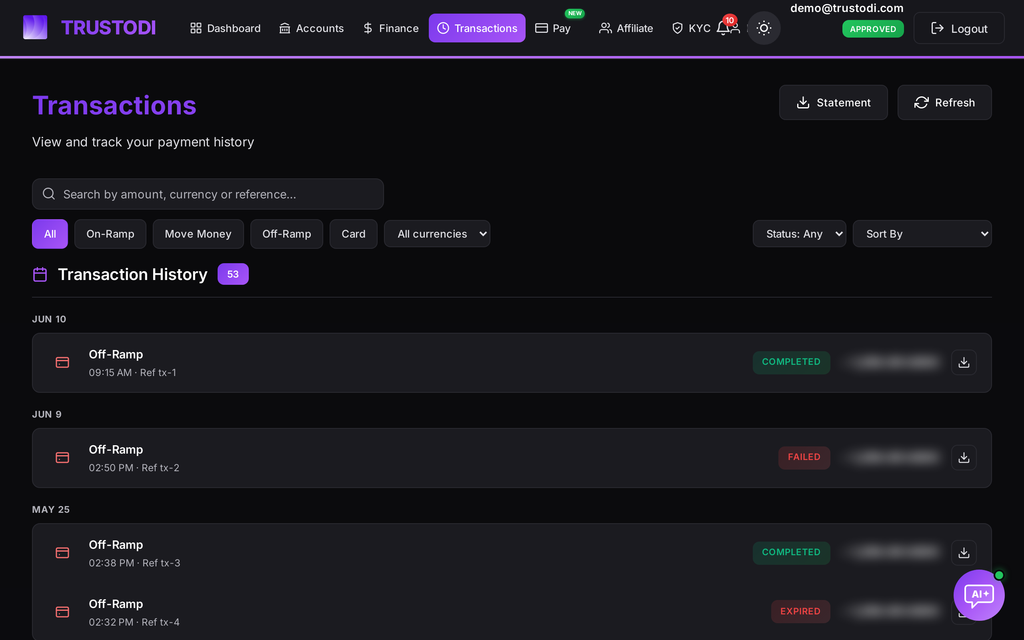Click the Trustodi logo icon
This screenshot has width=1024, height=640.
(35, 27)
